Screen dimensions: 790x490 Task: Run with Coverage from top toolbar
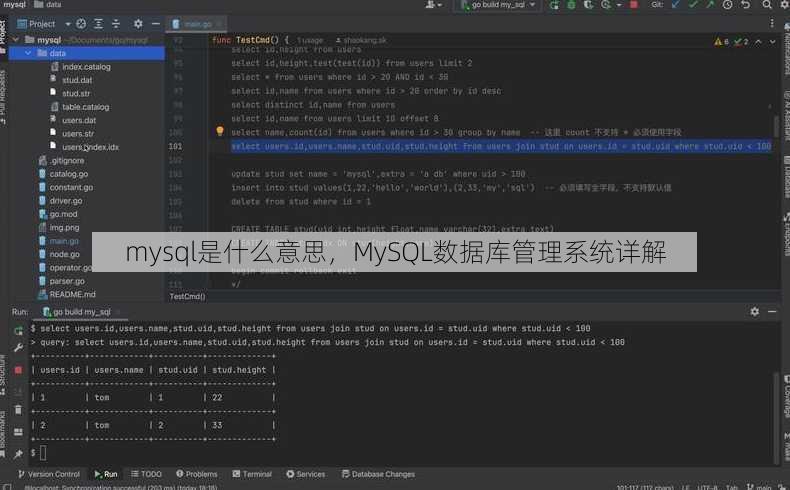point(588,5)
